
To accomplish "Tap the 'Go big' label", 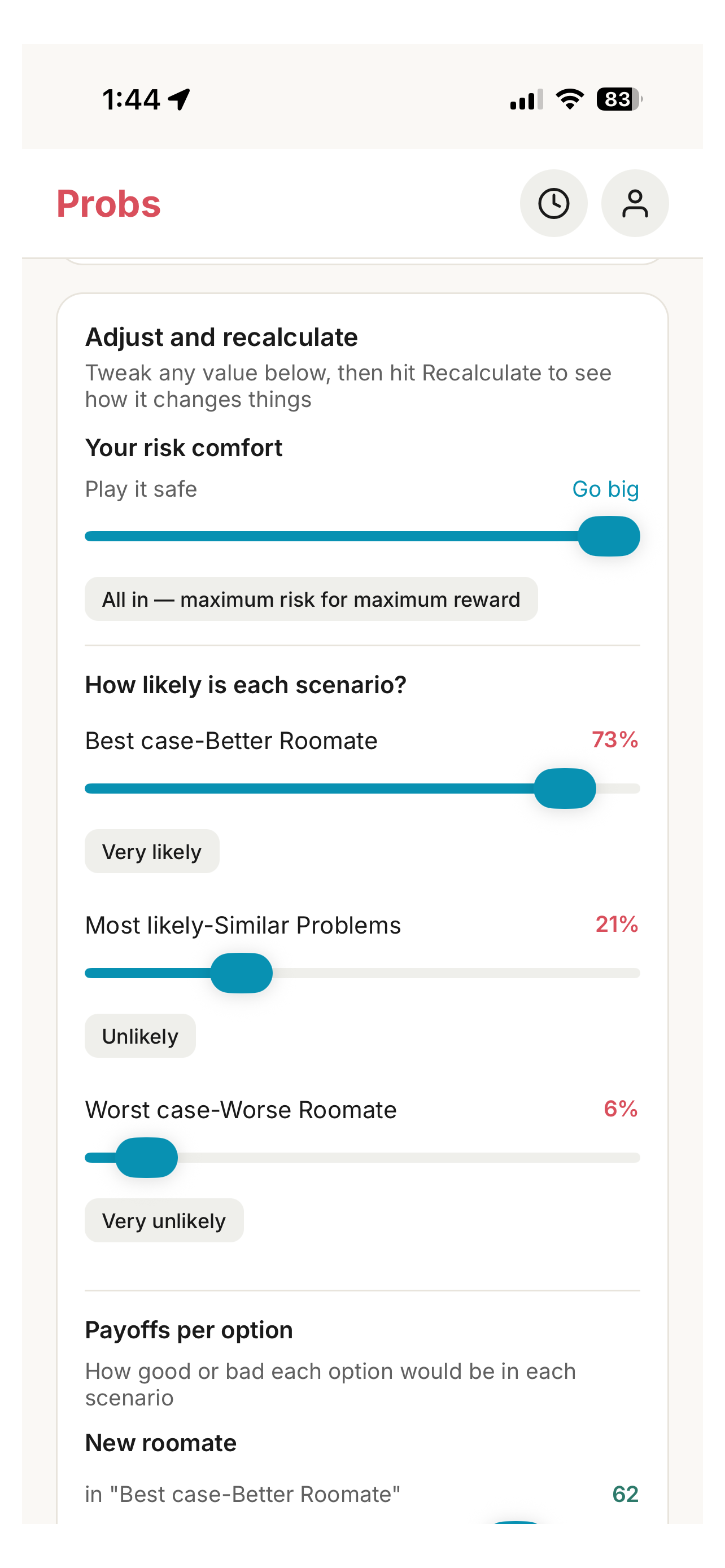I will (x=605, y=489).
